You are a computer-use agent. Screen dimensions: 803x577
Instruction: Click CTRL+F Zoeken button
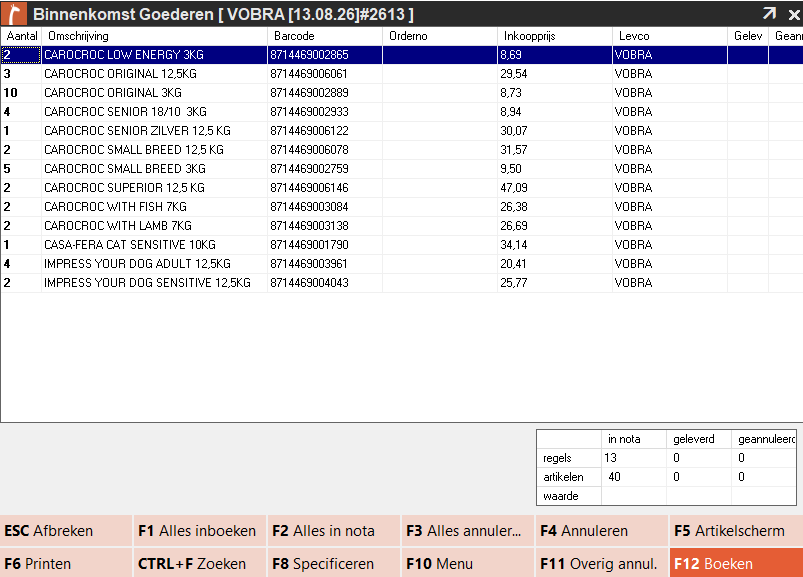click(200, 563)
